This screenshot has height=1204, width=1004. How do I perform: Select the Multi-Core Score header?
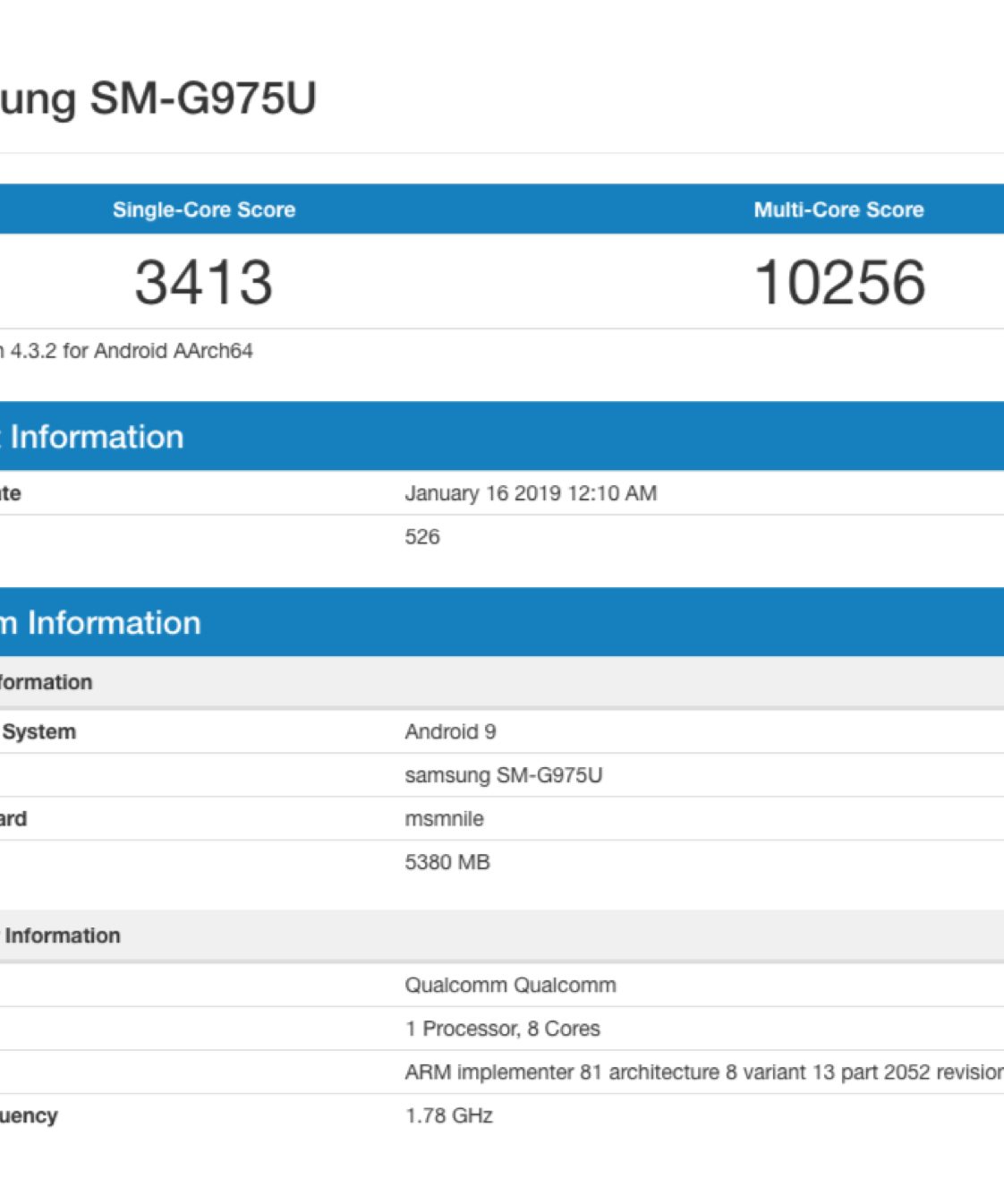(x=838, y=209)
